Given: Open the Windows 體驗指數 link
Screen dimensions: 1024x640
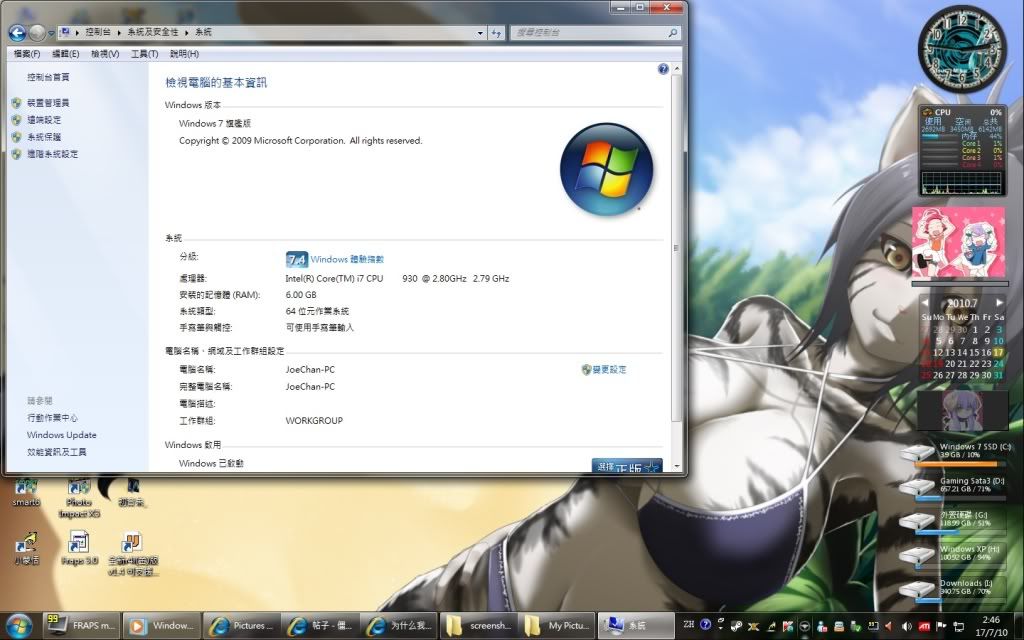Looking at the screenshot, I should click(347, 259).
